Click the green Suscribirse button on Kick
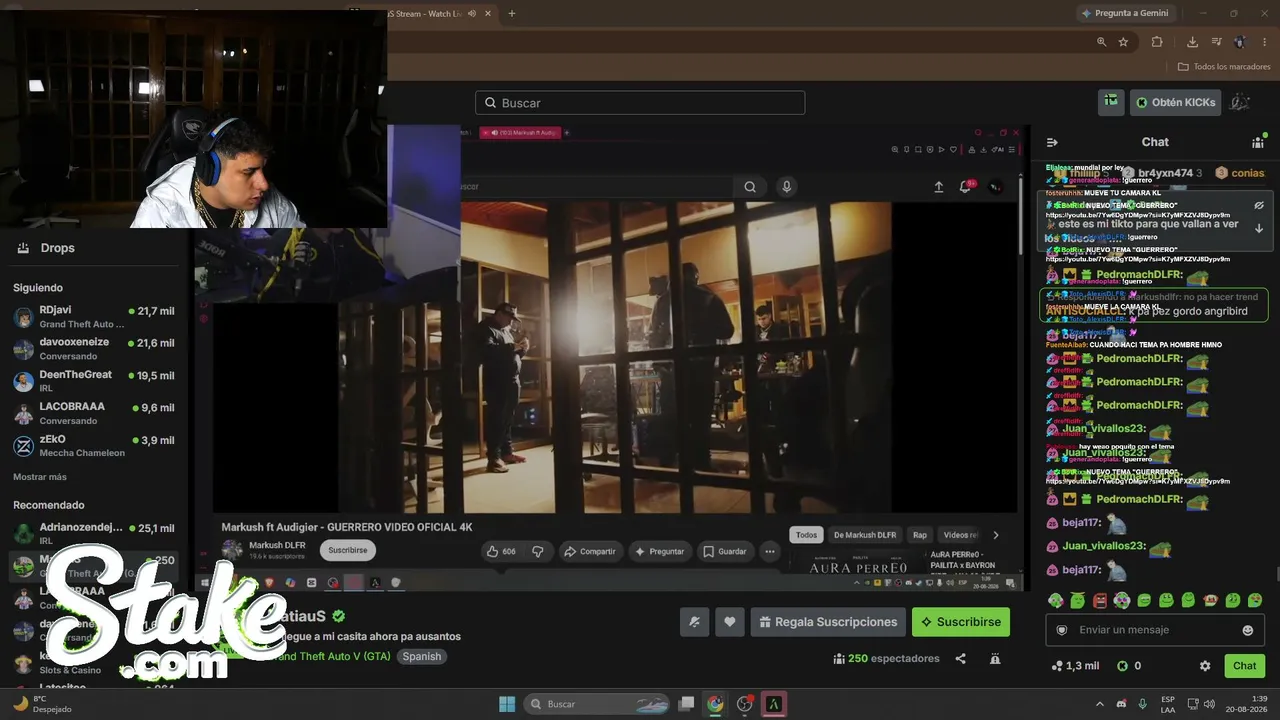 coord(961,622)
